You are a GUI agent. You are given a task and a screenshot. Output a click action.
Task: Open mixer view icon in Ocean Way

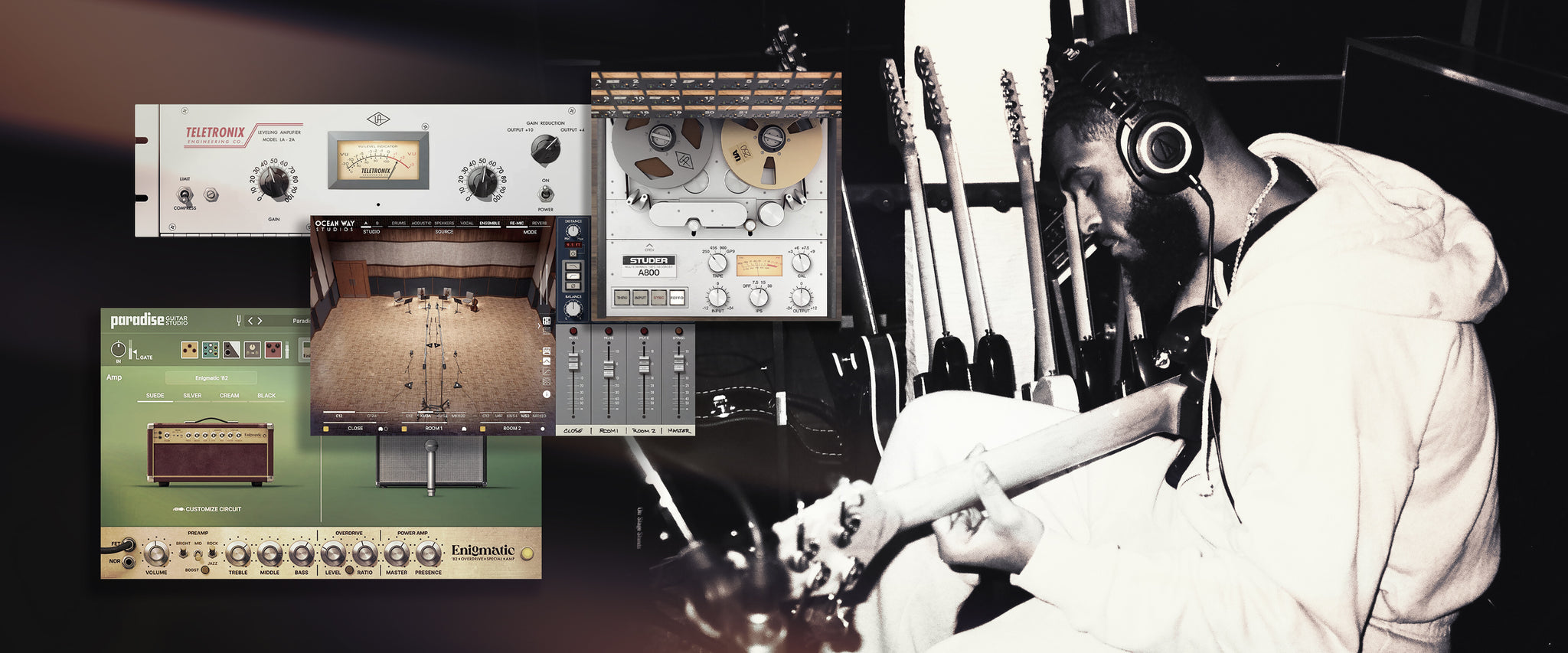pyautogui.click(x=547, y=322)
